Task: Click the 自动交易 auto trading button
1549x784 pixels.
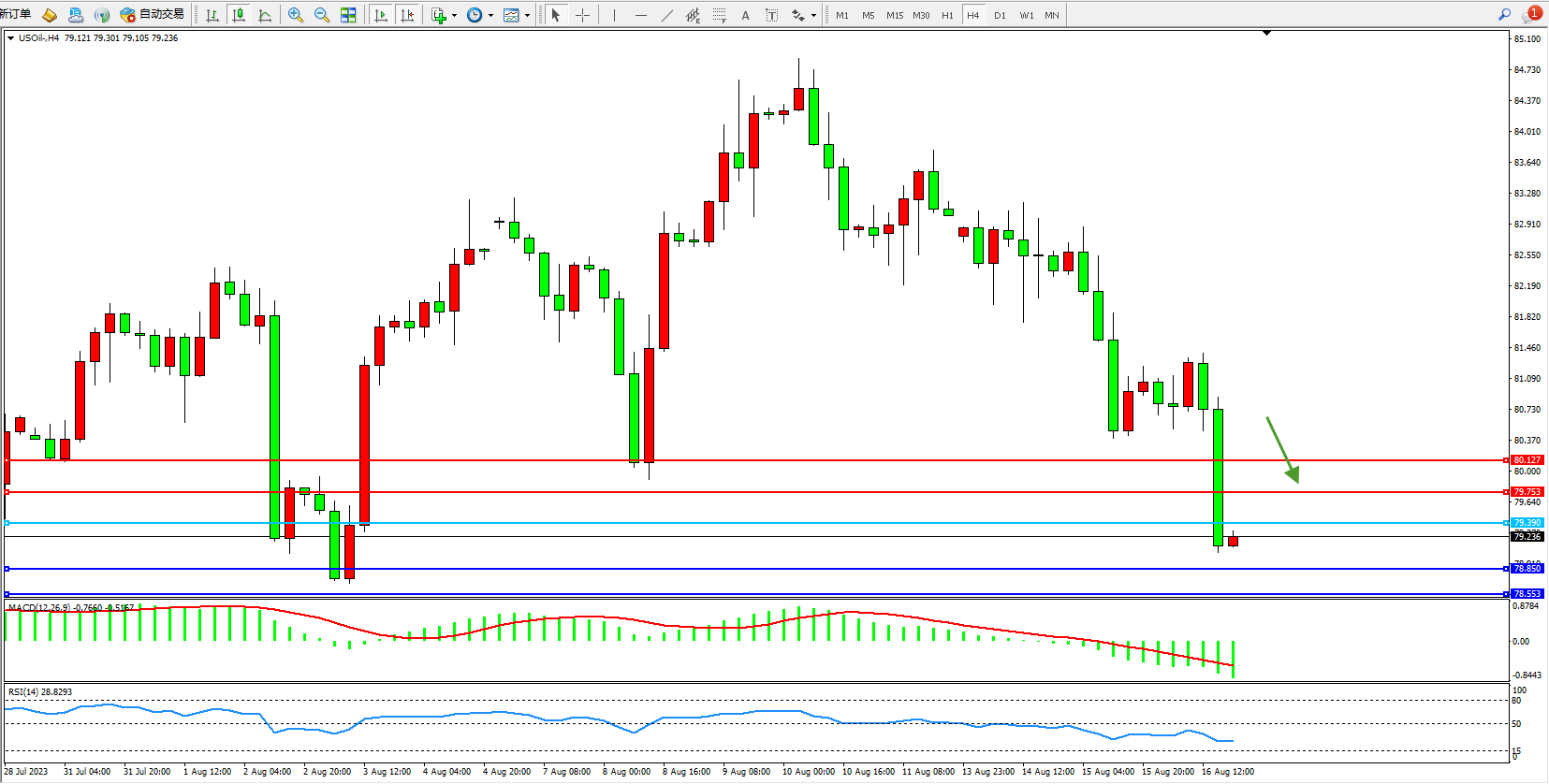Action: coord(153,15)
